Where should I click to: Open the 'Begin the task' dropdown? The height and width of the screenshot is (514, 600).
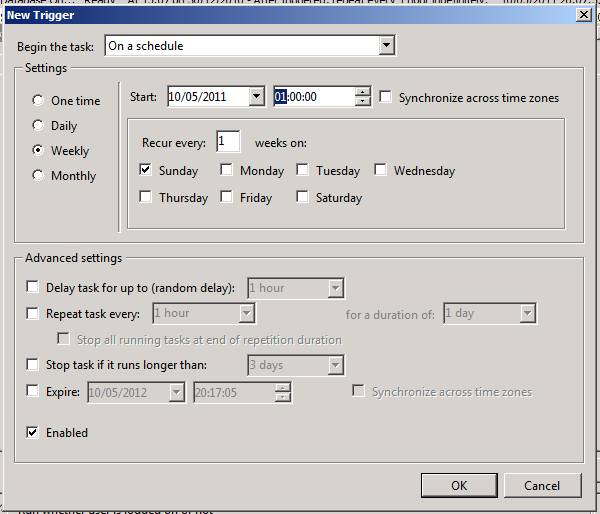tap(387, 46)
